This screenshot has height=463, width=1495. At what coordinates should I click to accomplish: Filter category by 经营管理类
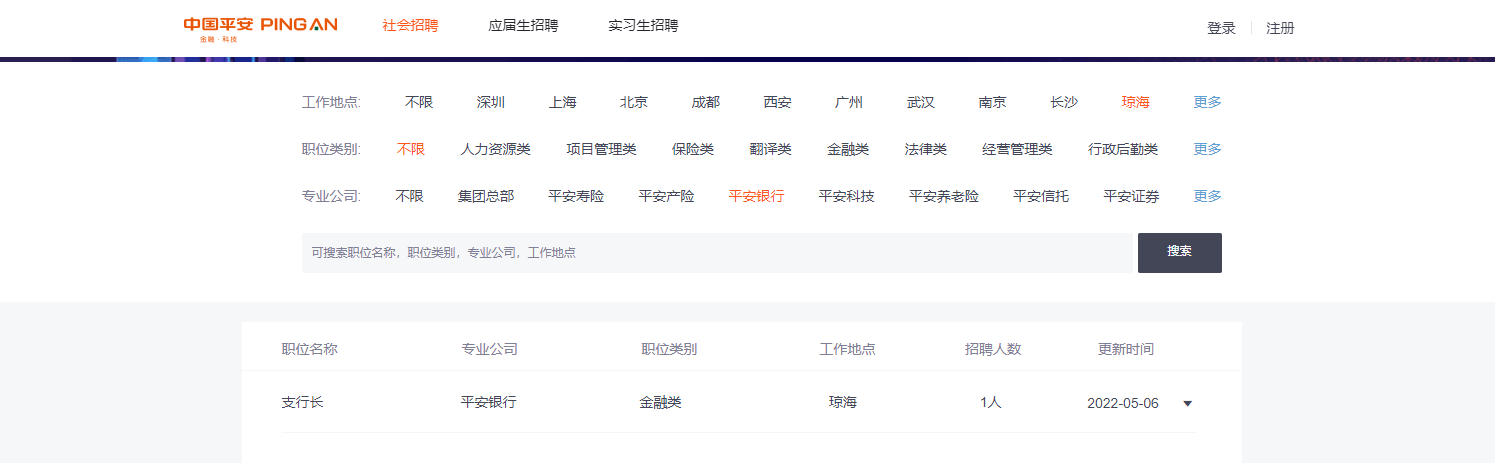[x=1017, y=149]
